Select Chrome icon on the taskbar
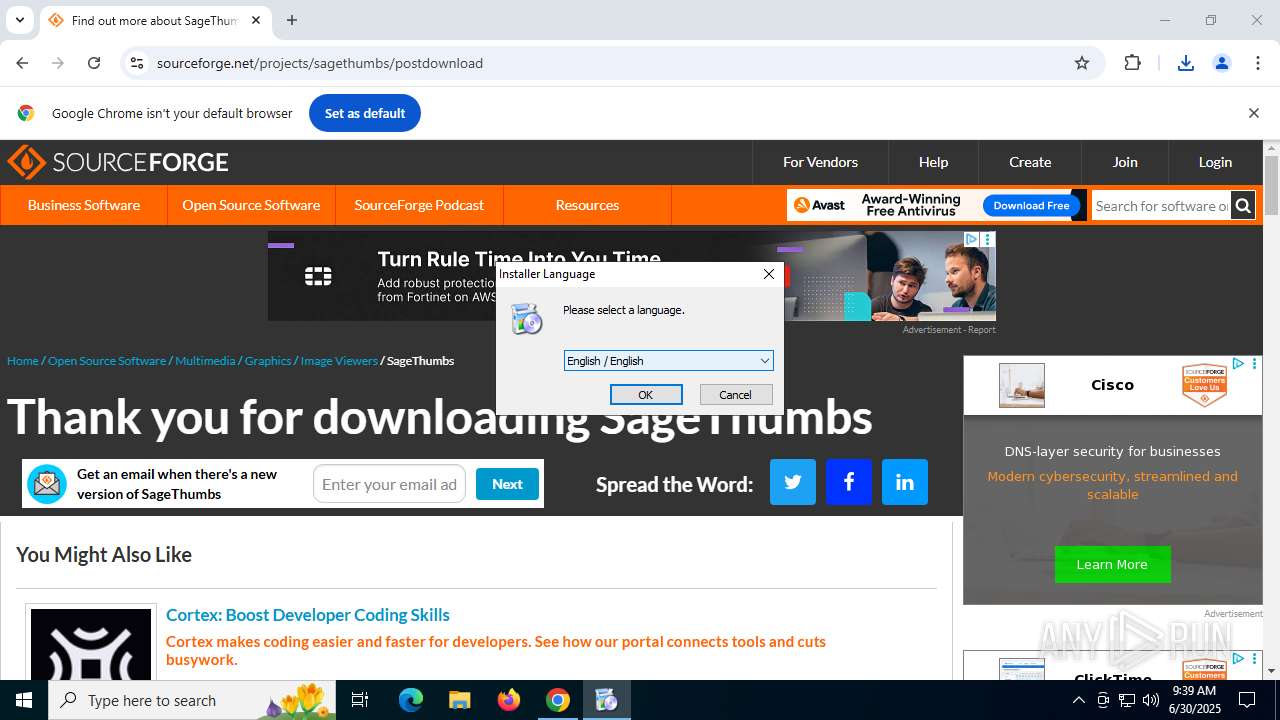This screenshot has height=720, width=1280. (558, 700)
